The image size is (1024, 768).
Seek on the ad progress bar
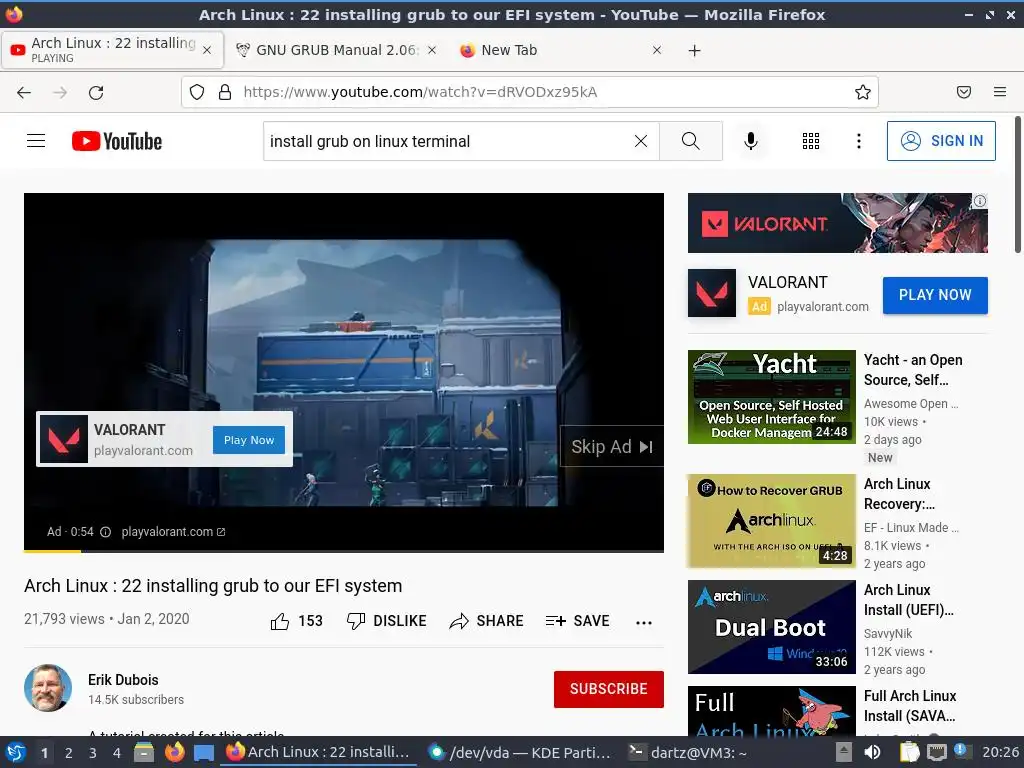pos(344,552)
